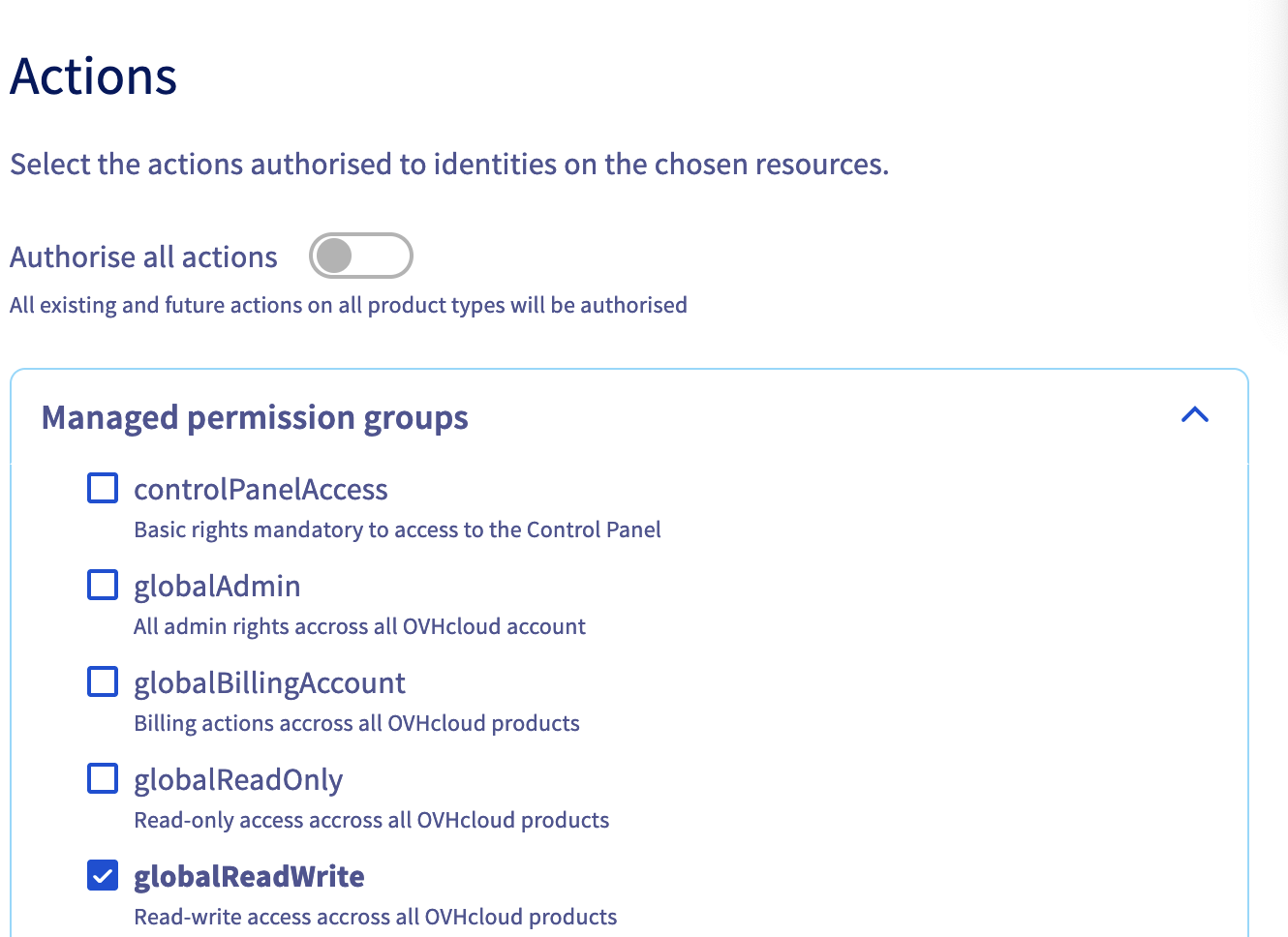
Task: Click the Actions page heading
Action: [94, 76]
